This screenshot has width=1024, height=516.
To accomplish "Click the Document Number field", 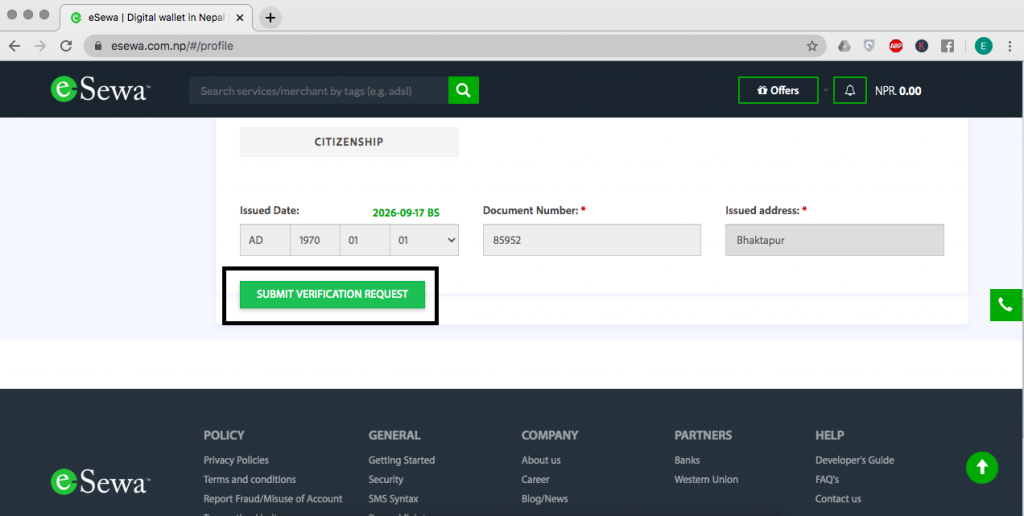I will (x=592, y=240).
